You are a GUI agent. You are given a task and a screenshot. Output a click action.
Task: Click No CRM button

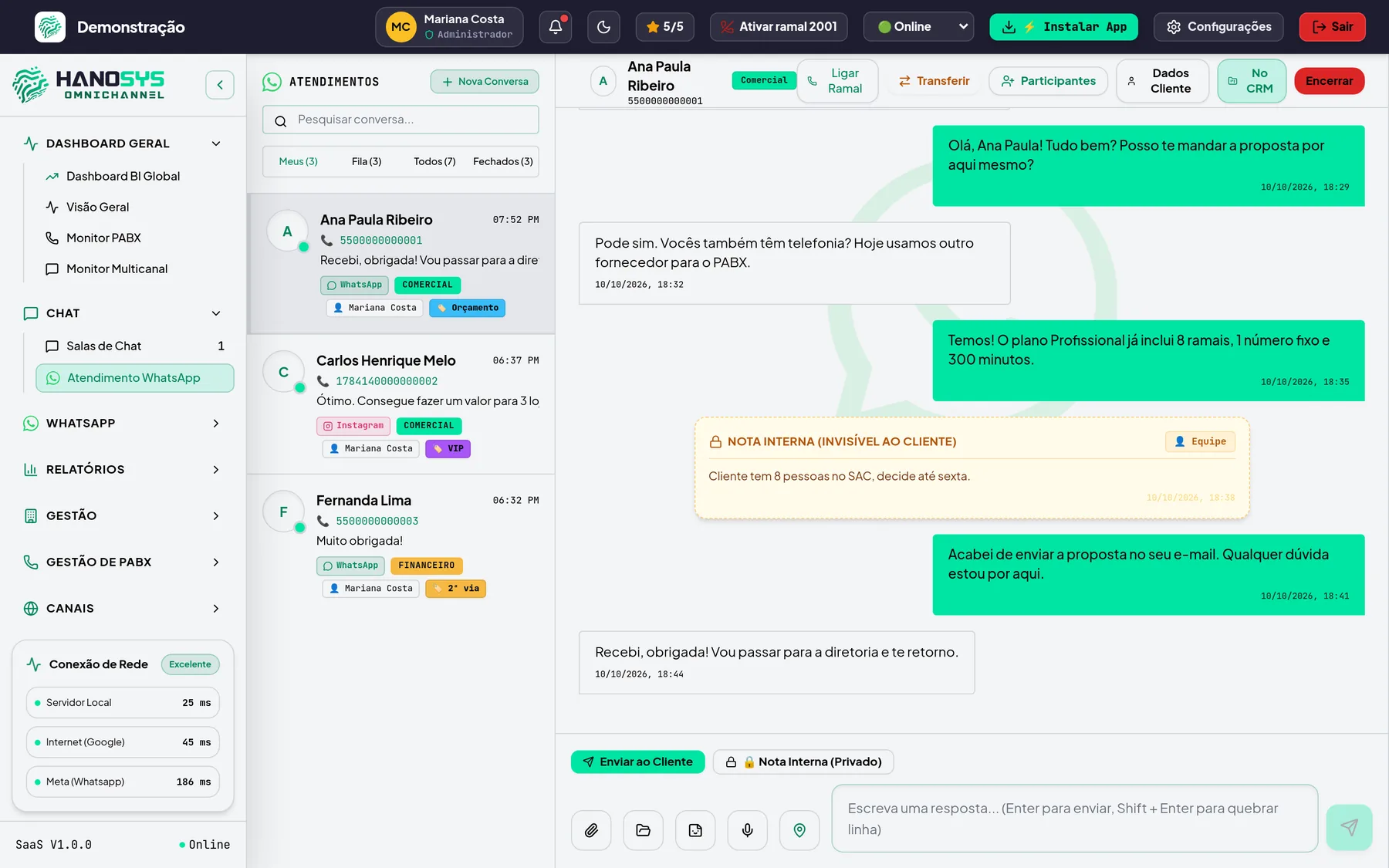click(1252, 81)
